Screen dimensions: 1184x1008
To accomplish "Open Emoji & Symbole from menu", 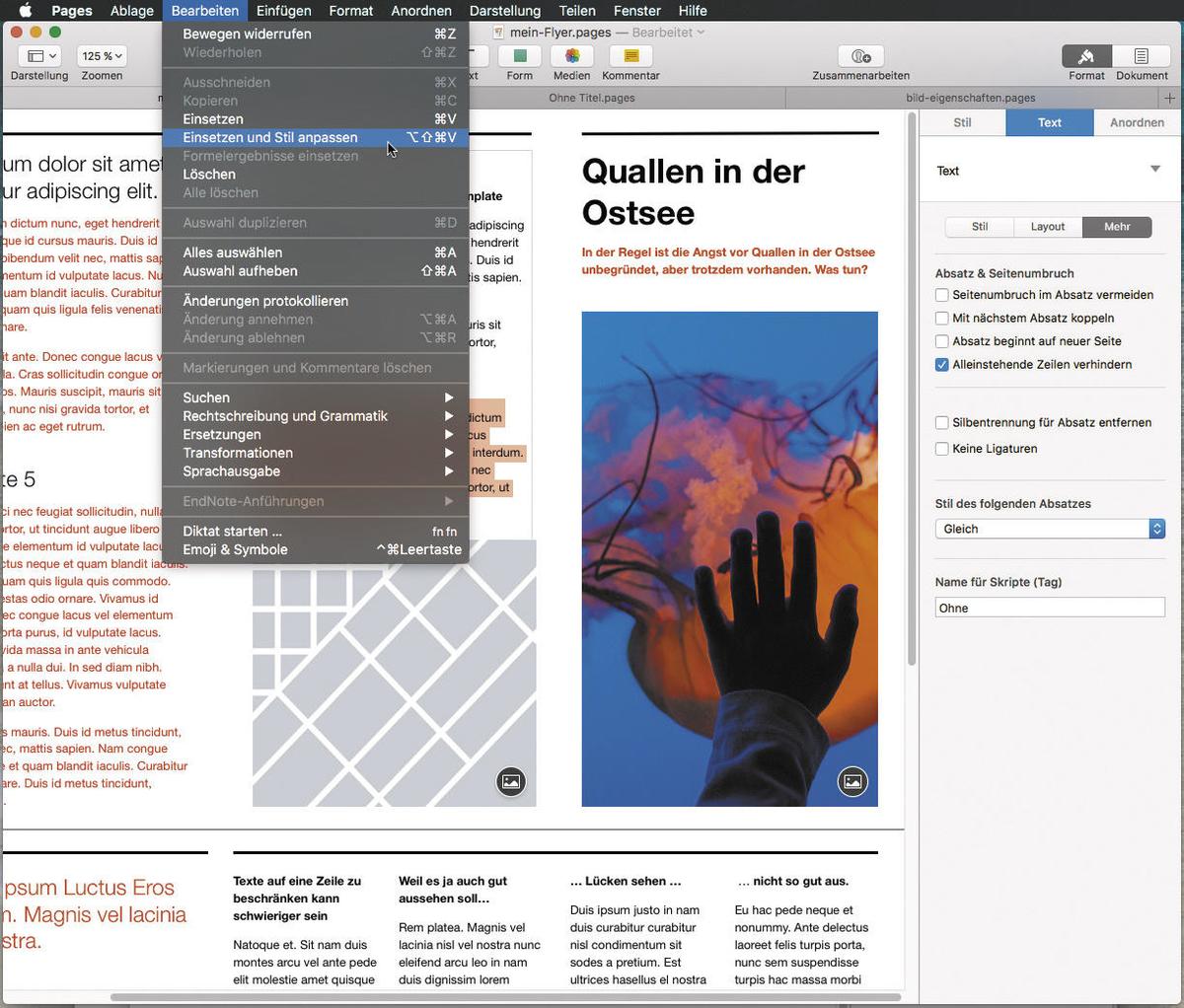I will tap(316, 549).
